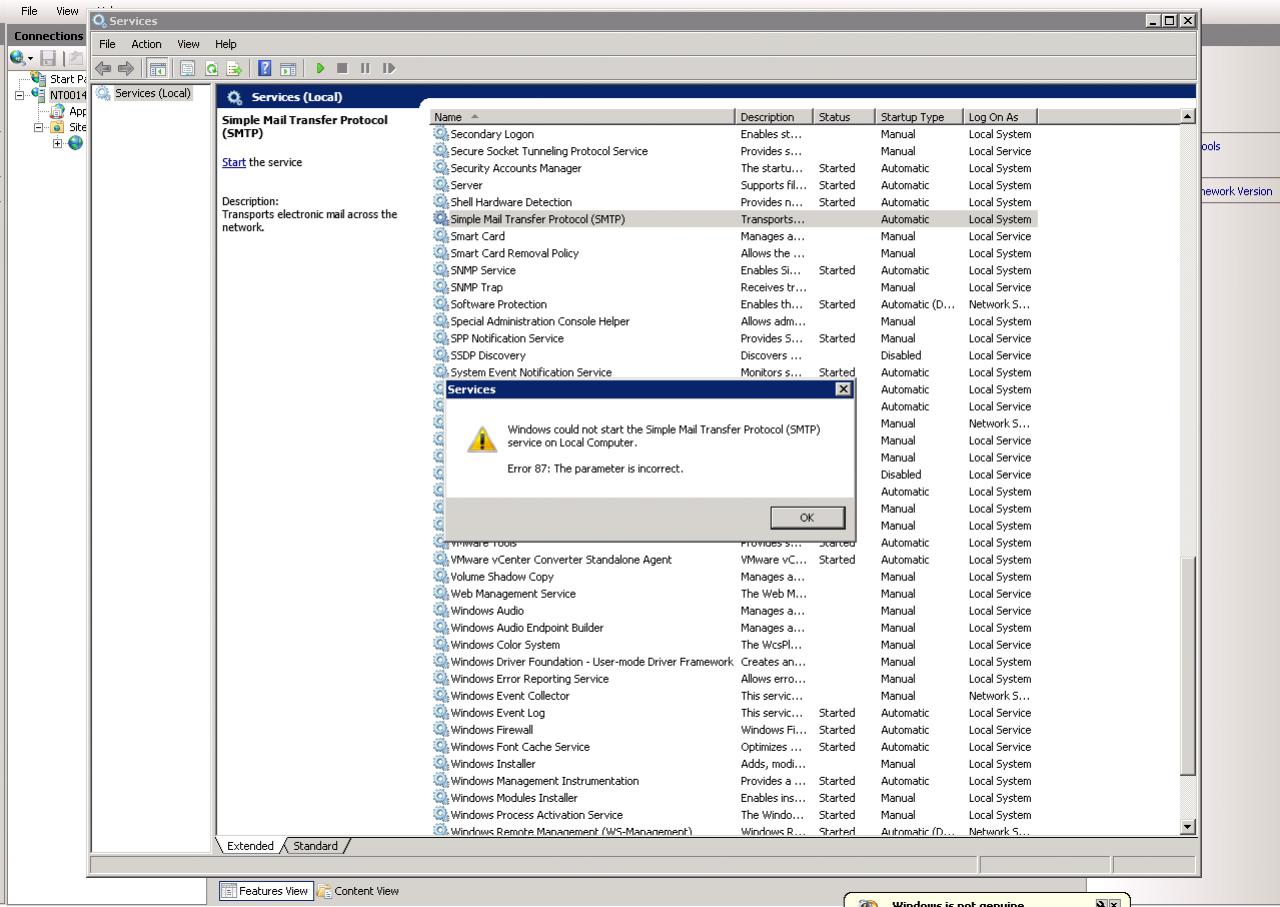Screen dimensions: 1280x907
Task: Switch to the Standard tab
Action: 315,846
